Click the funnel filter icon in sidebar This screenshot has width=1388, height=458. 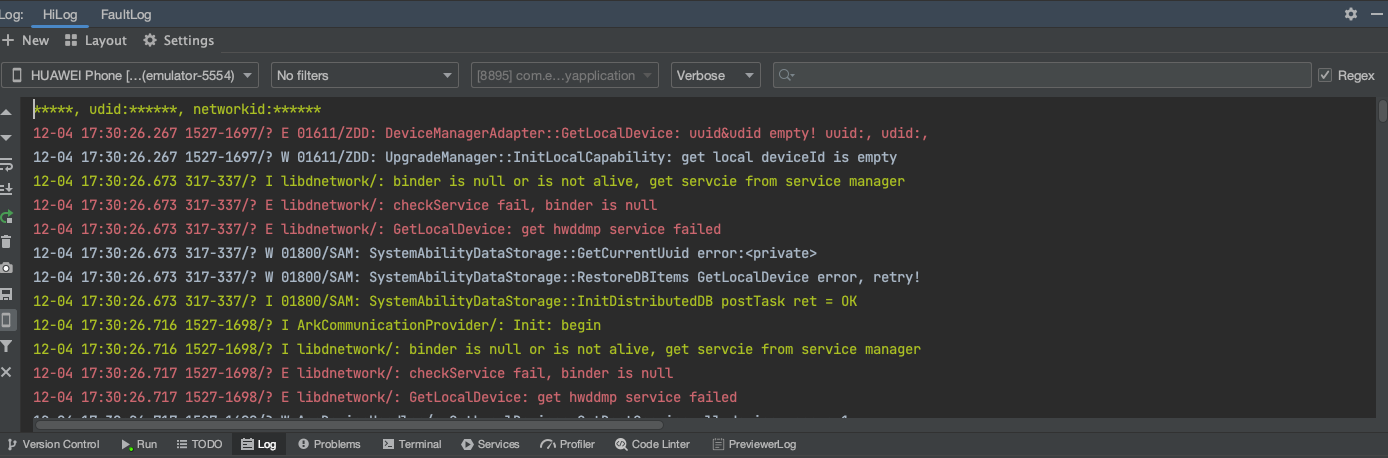coord(7,346)
